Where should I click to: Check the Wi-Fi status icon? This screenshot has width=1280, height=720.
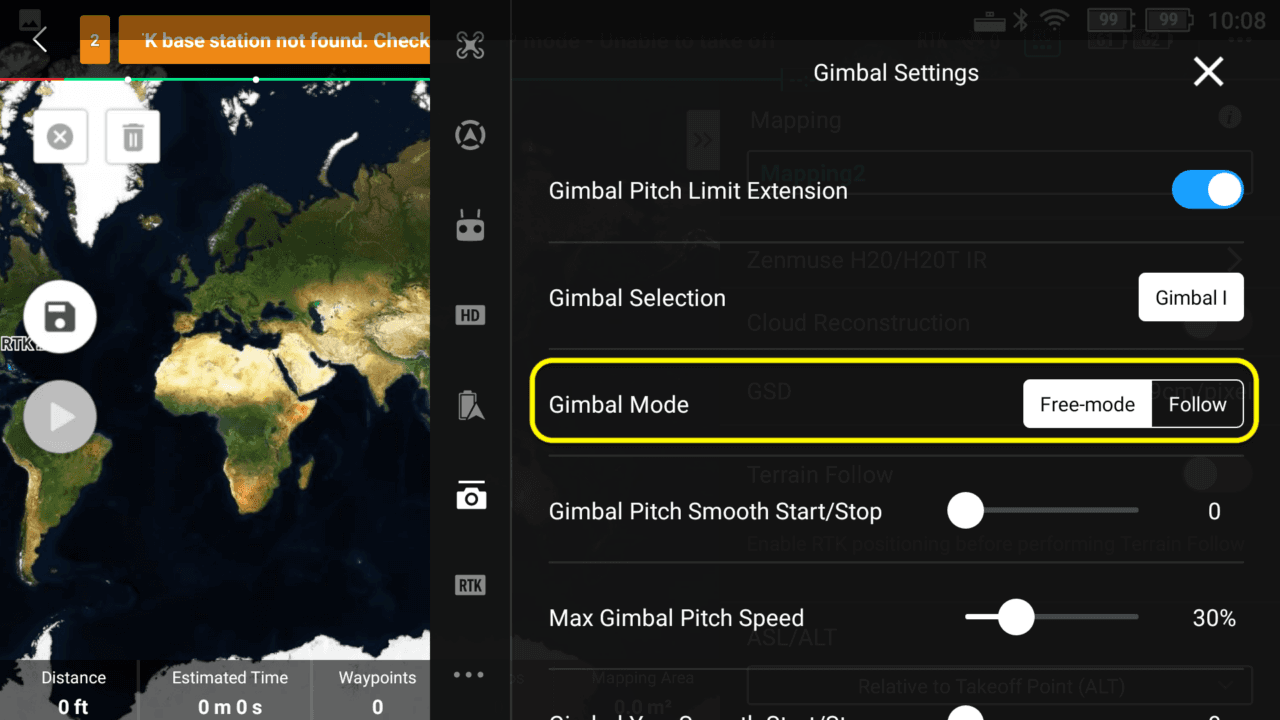1054,20
